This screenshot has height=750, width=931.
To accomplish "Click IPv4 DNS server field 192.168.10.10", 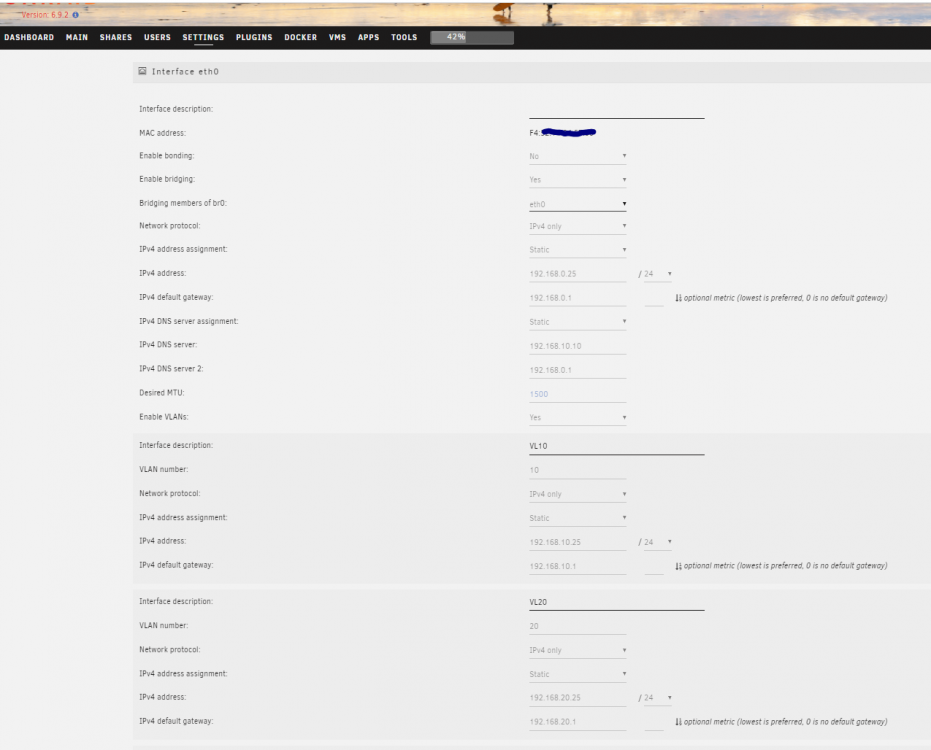I will pyautogui.click(x=578, y=346).
